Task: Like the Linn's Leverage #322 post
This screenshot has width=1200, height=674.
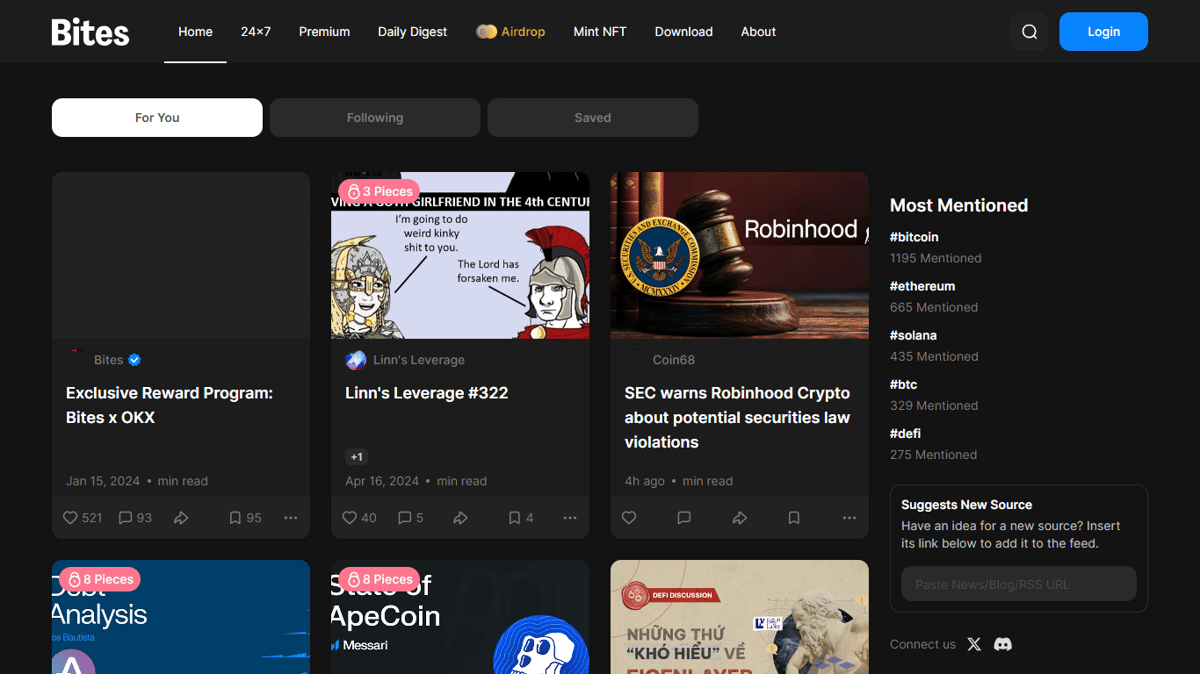Action: tap(349, 518)
